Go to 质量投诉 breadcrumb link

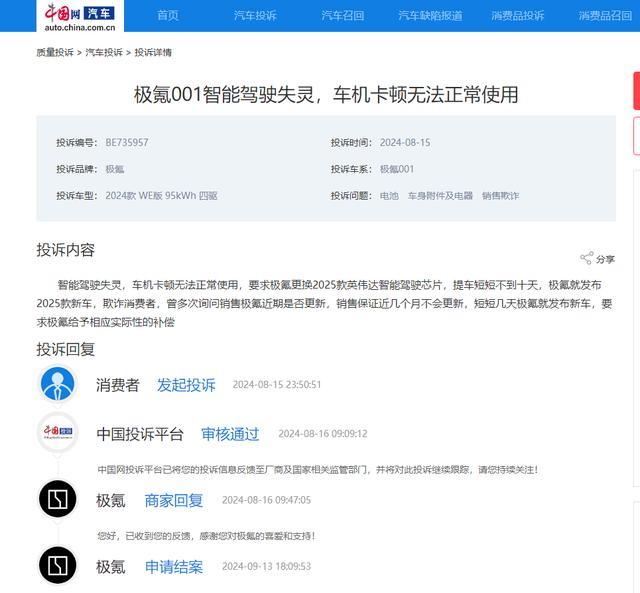pyautogui.click(x=55, y=52)
